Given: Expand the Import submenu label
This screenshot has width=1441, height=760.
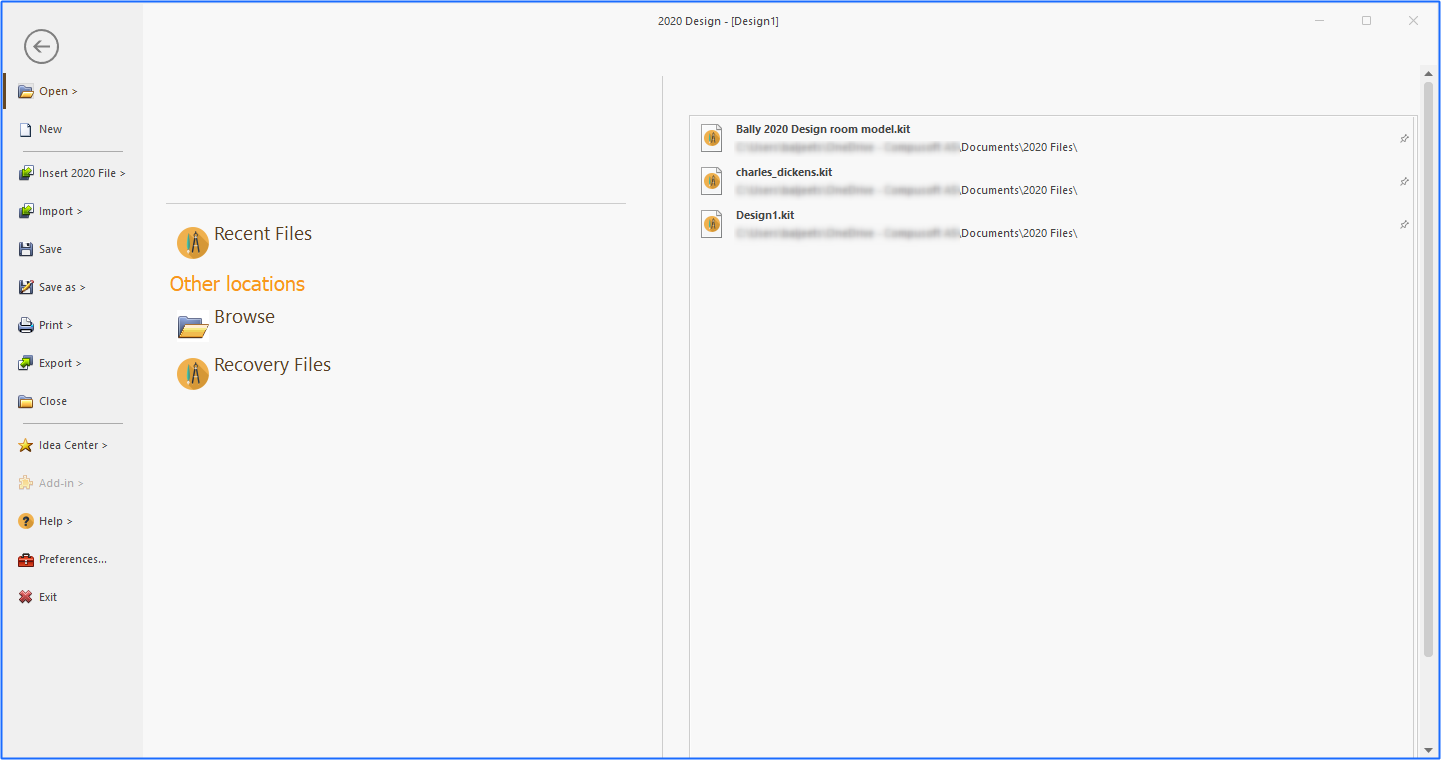Looking at the screenshot, I should click(x=61, y=211).
